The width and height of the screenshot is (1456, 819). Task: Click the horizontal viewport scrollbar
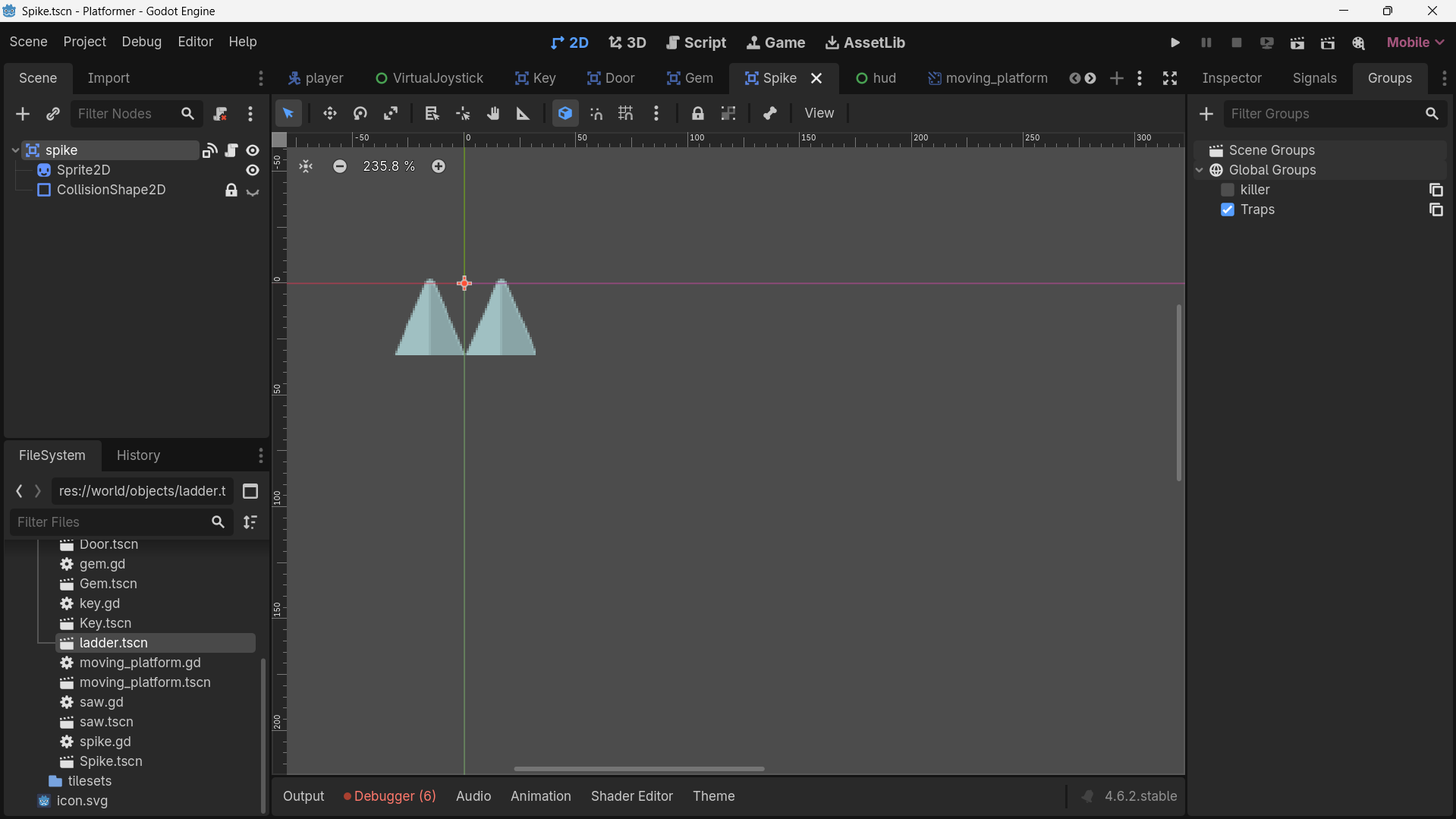click(x=639, y=769)
